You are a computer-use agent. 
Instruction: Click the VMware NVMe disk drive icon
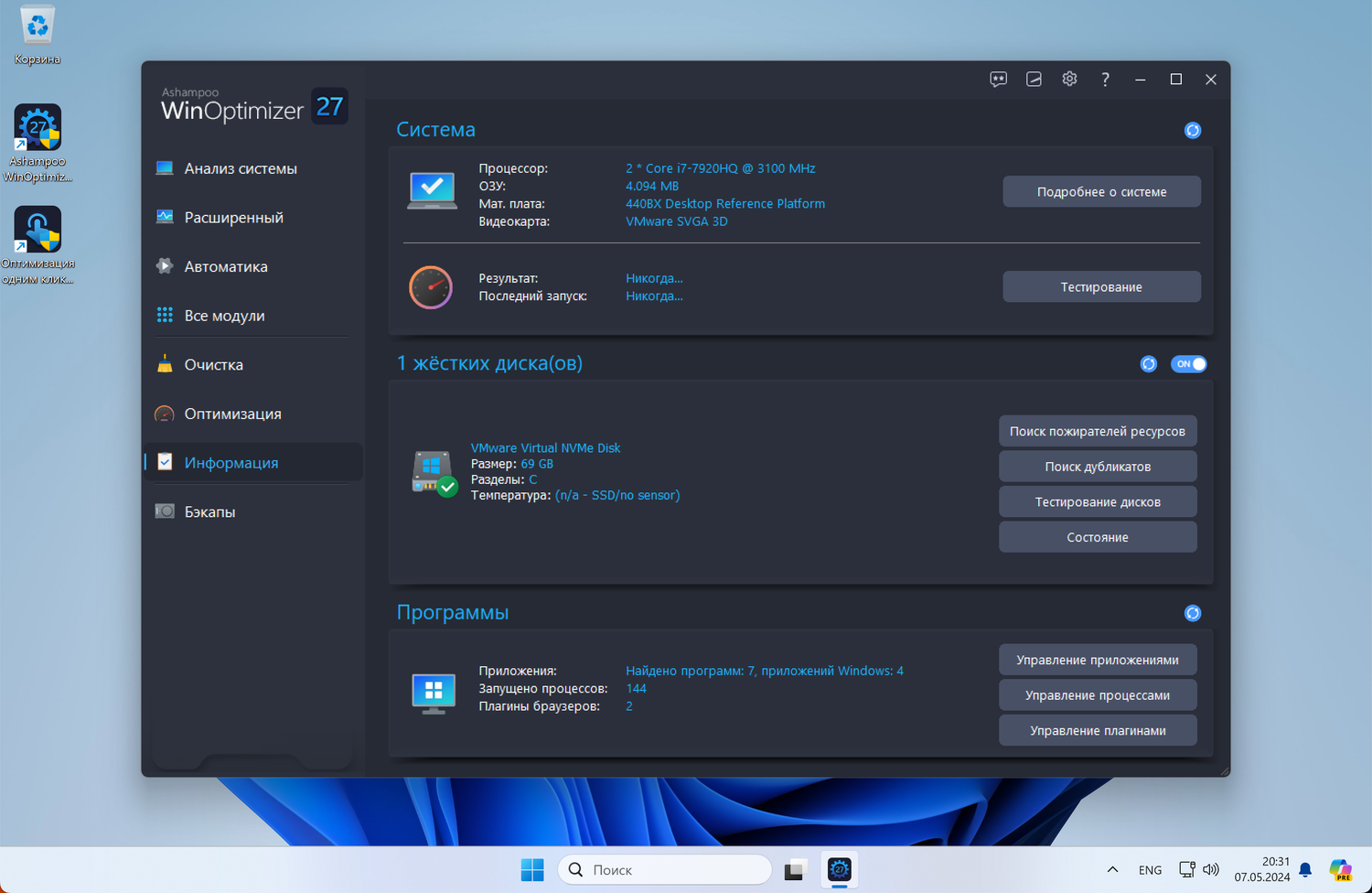click(x=434, y=472)
